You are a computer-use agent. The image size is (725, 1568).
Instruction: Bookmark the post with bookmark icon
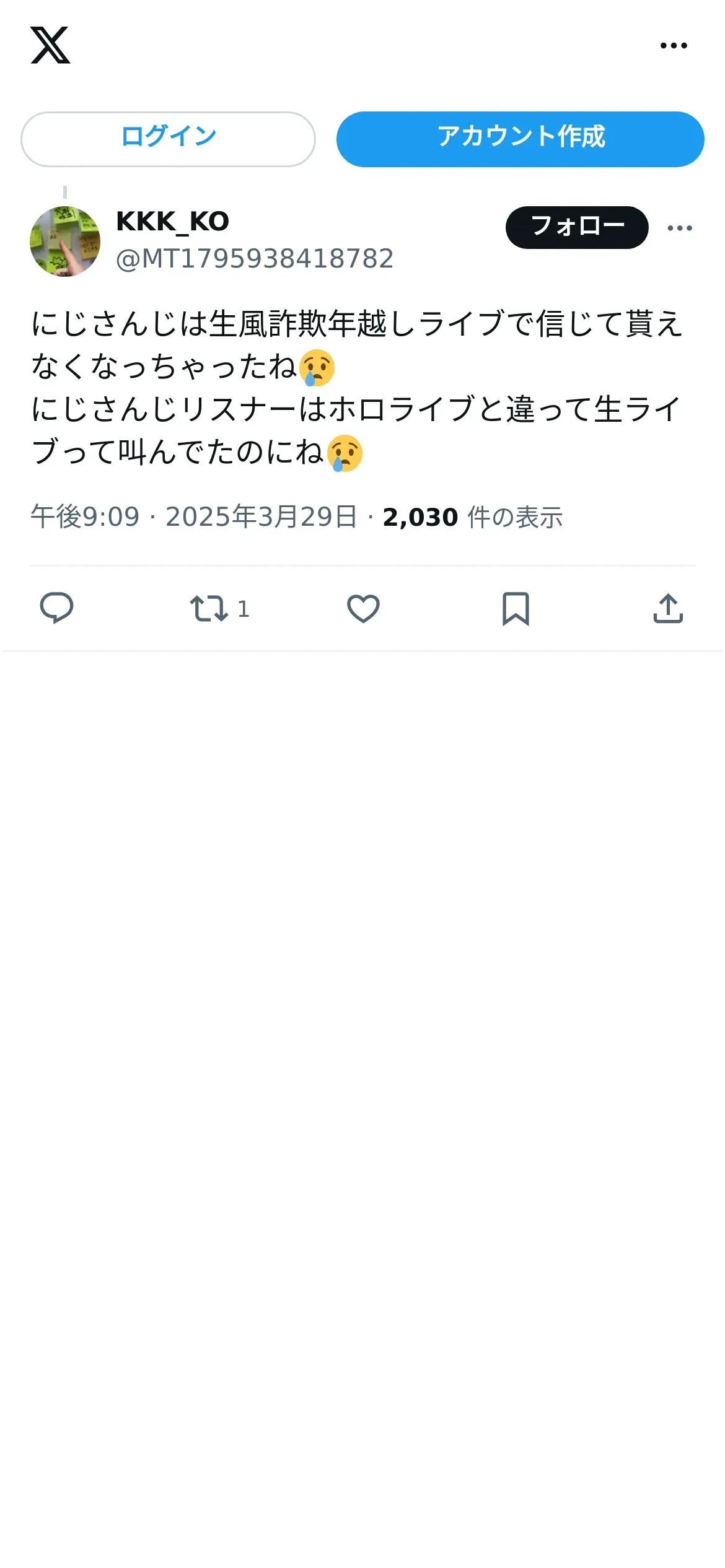pos(516,608)
